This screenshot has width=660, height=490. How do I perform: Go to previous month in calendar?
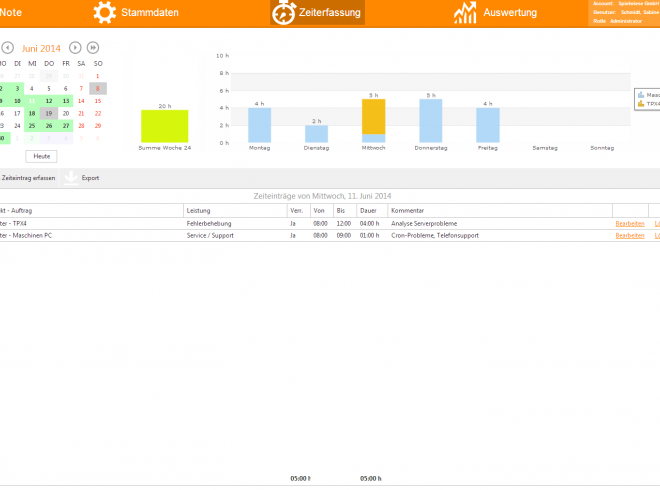(8, 48)
